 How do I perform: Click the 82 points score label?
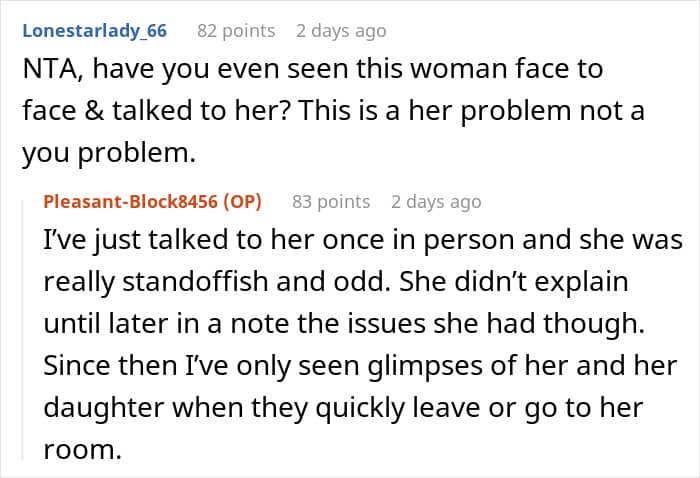(x=236, y=31)
